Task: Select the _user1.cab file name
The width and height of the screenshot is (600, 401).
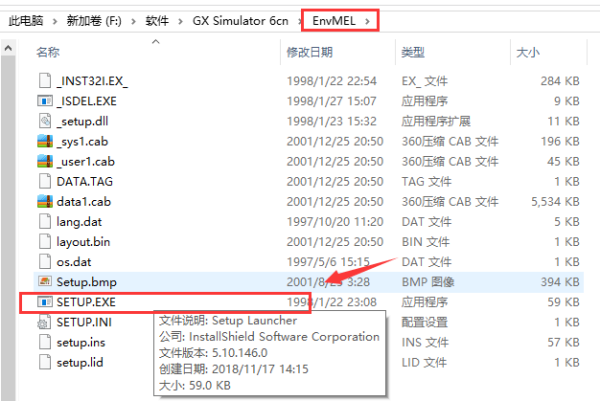Action: coord(86,161)
